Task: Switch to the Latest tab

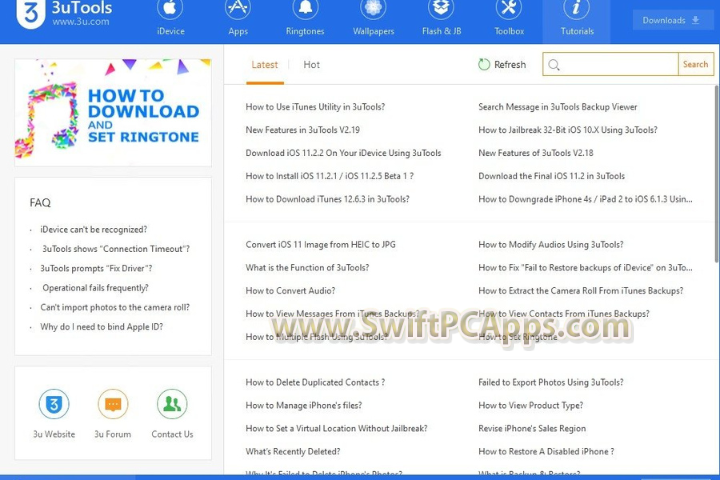Action: (264, 65)
